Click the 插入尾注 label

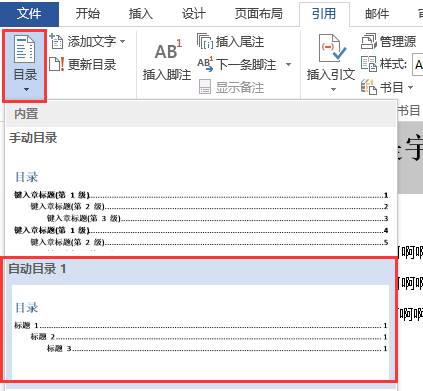click(x=240, y=42)
